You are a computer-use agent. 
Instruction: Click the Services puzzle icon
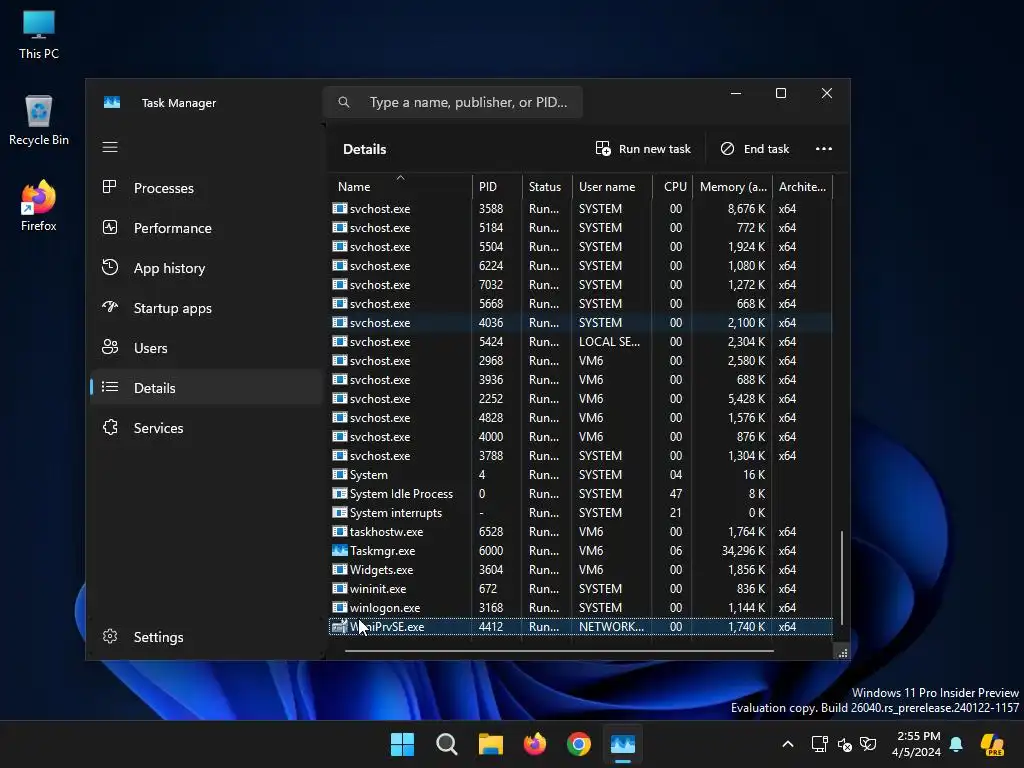pyautogui.click(x=110, y=427)
